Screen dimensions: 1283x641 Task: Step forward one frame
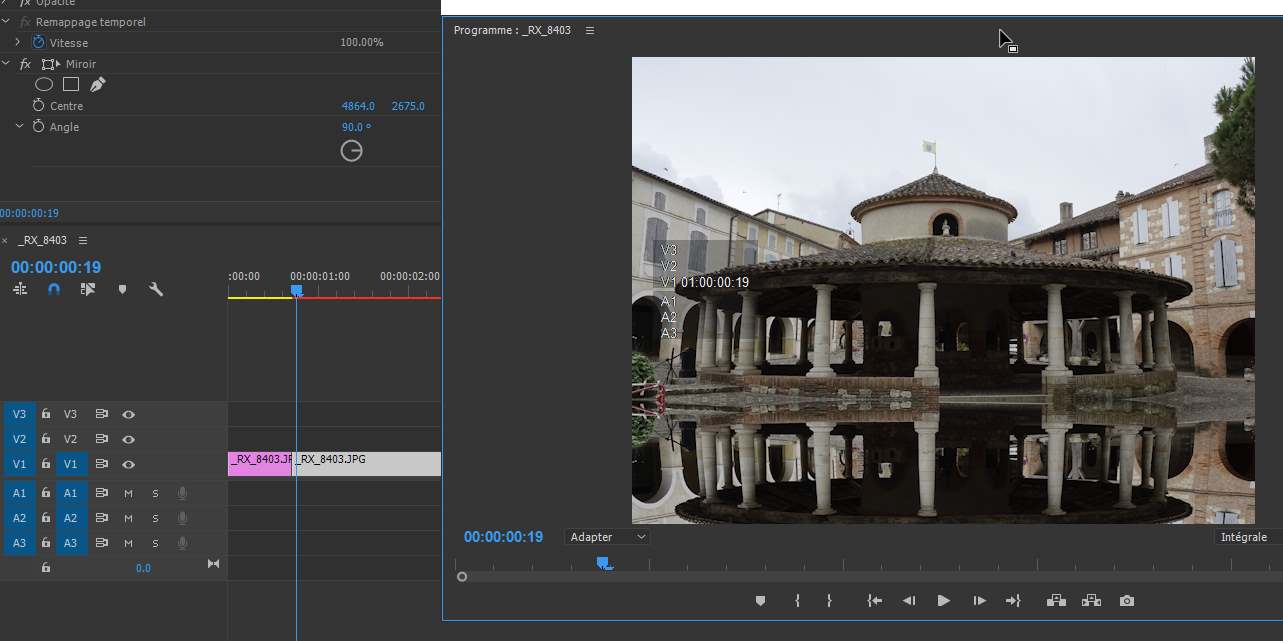(x=979, y=601)
